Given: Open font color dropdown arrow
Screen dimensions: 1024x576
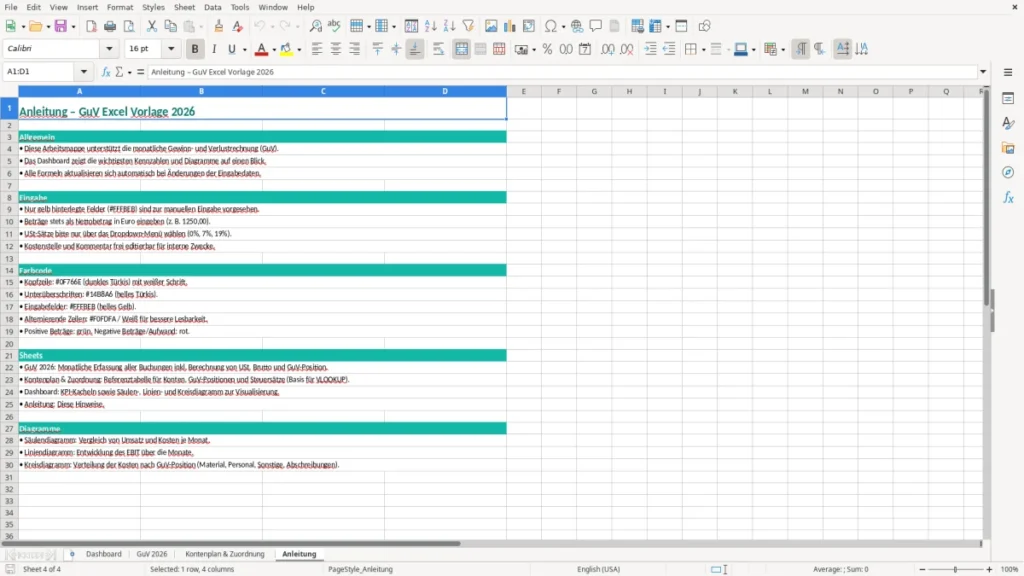Looking at the screenshot, I should [274, 50].
